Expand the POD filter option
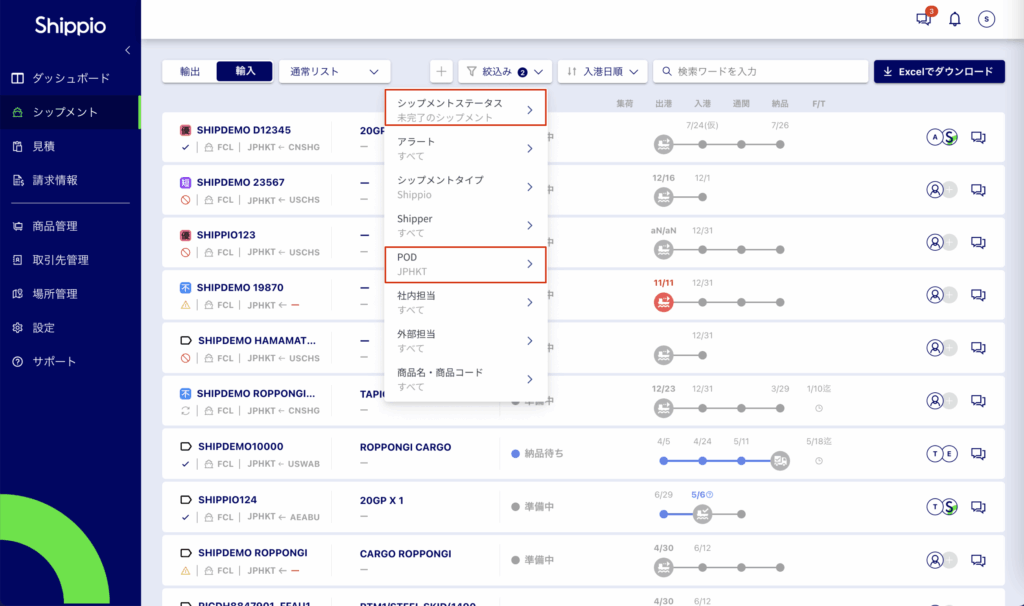This screenshot has width=1024, height=606. point(466,264)
